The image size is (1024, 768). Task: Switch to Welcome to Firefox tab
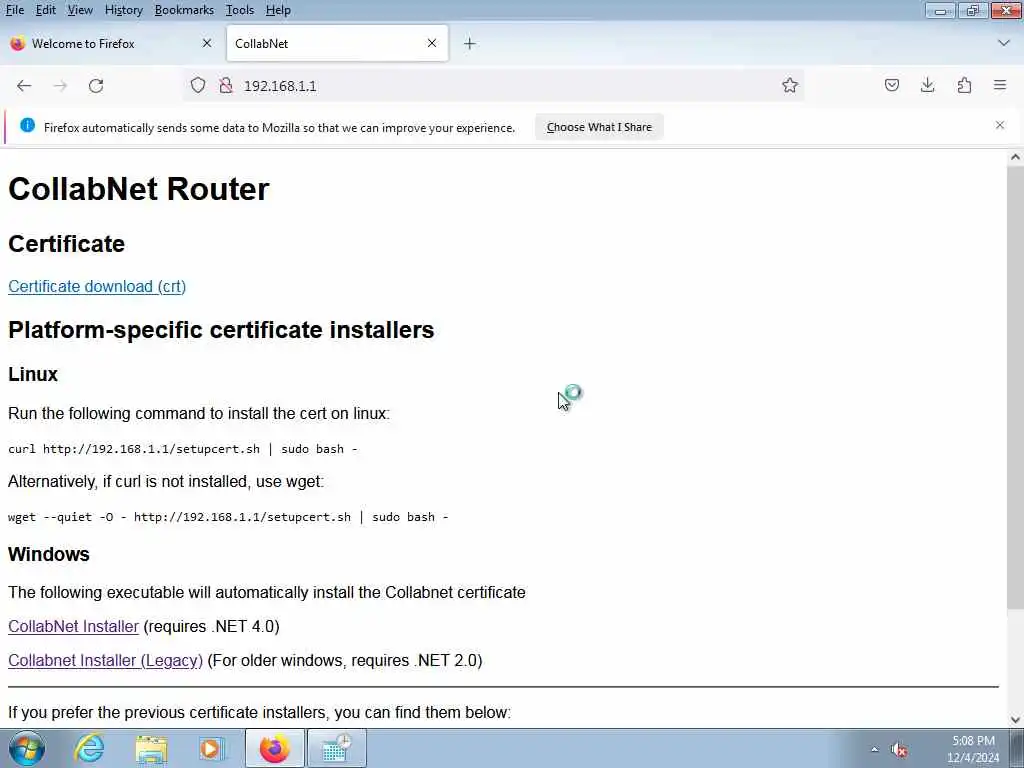(x=111, y=44)
